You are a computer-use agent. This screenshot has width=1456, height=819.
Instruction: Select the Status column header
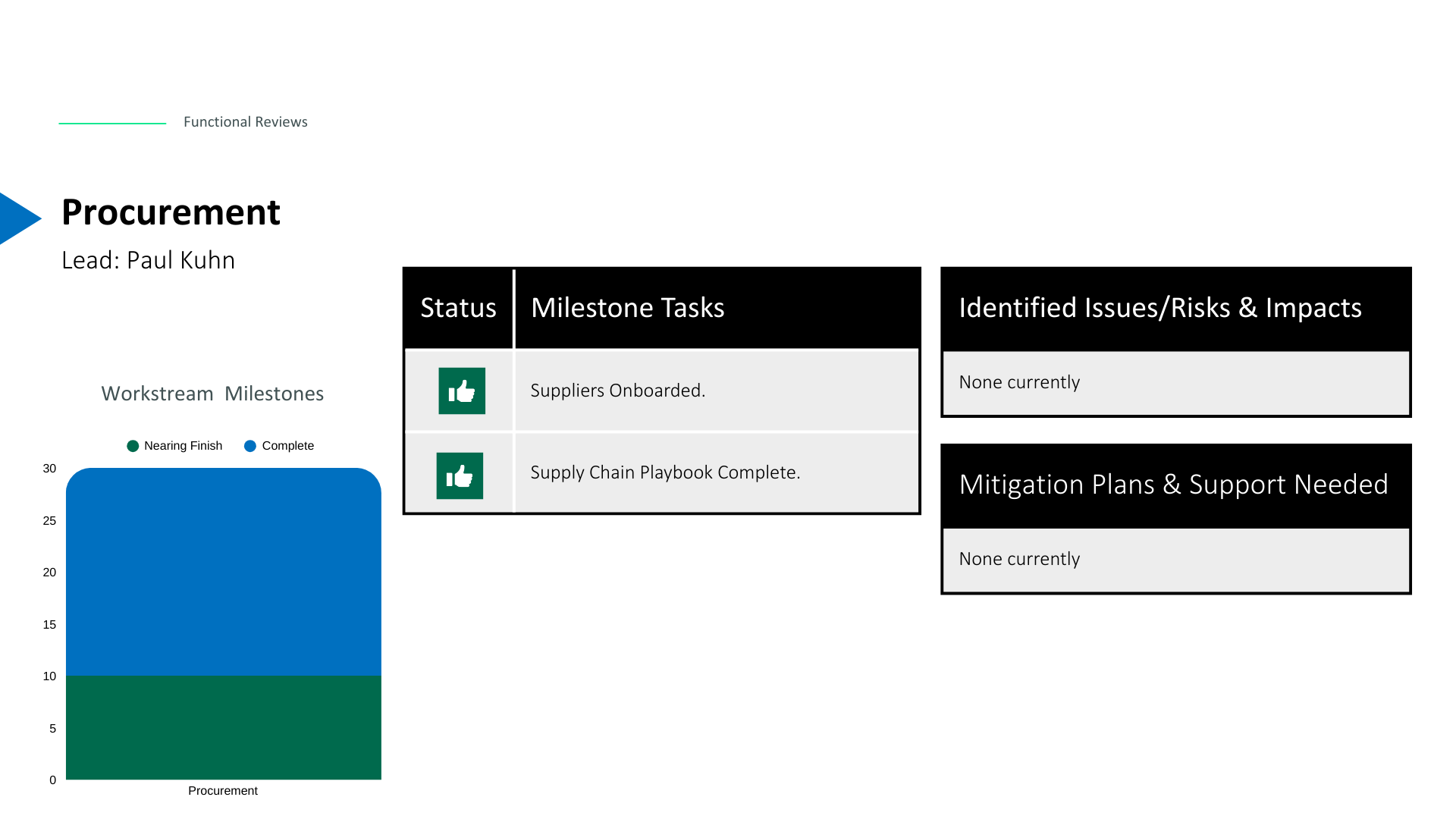(x=458, y=308)
